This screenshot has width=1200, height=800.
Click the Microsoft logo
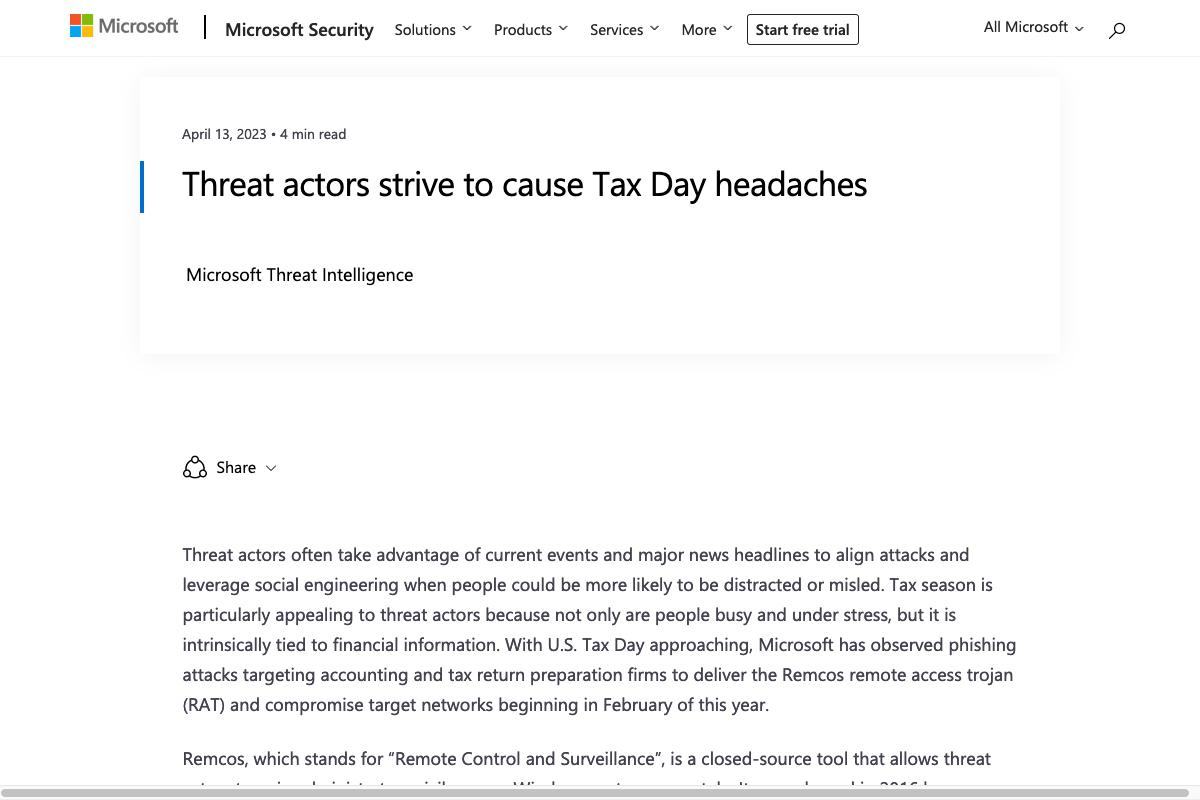coord(124,26)
